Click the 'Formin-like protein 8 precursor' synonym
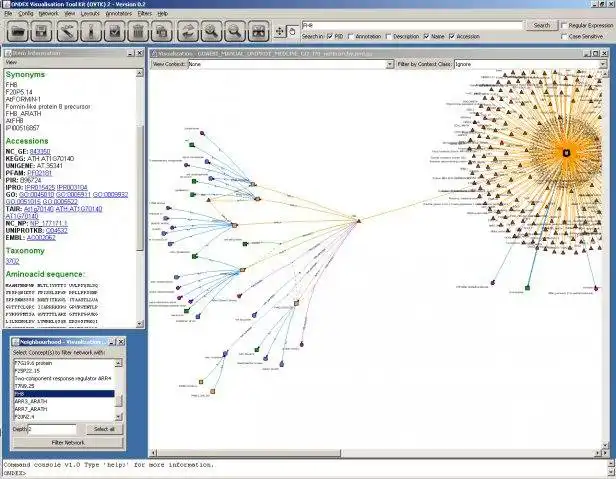 click(x=48, y=106)
